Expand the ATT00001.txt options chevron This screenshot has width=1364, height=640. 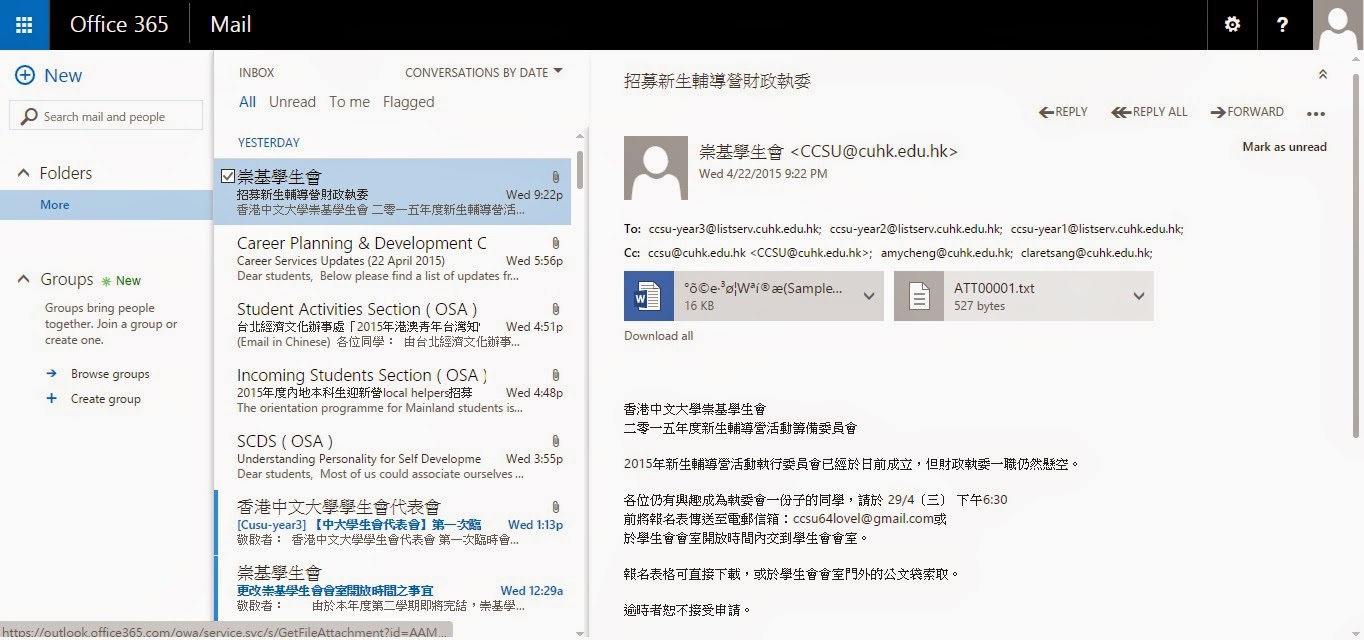(x=1137, y=296)
